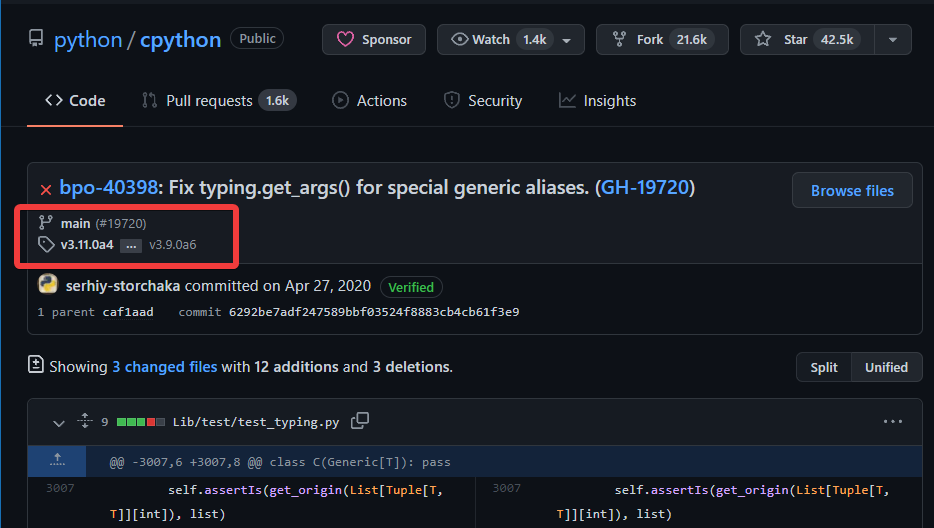Screen dimensions: 934x528
Task: Click right line number 3007
Action: [507, 488]
